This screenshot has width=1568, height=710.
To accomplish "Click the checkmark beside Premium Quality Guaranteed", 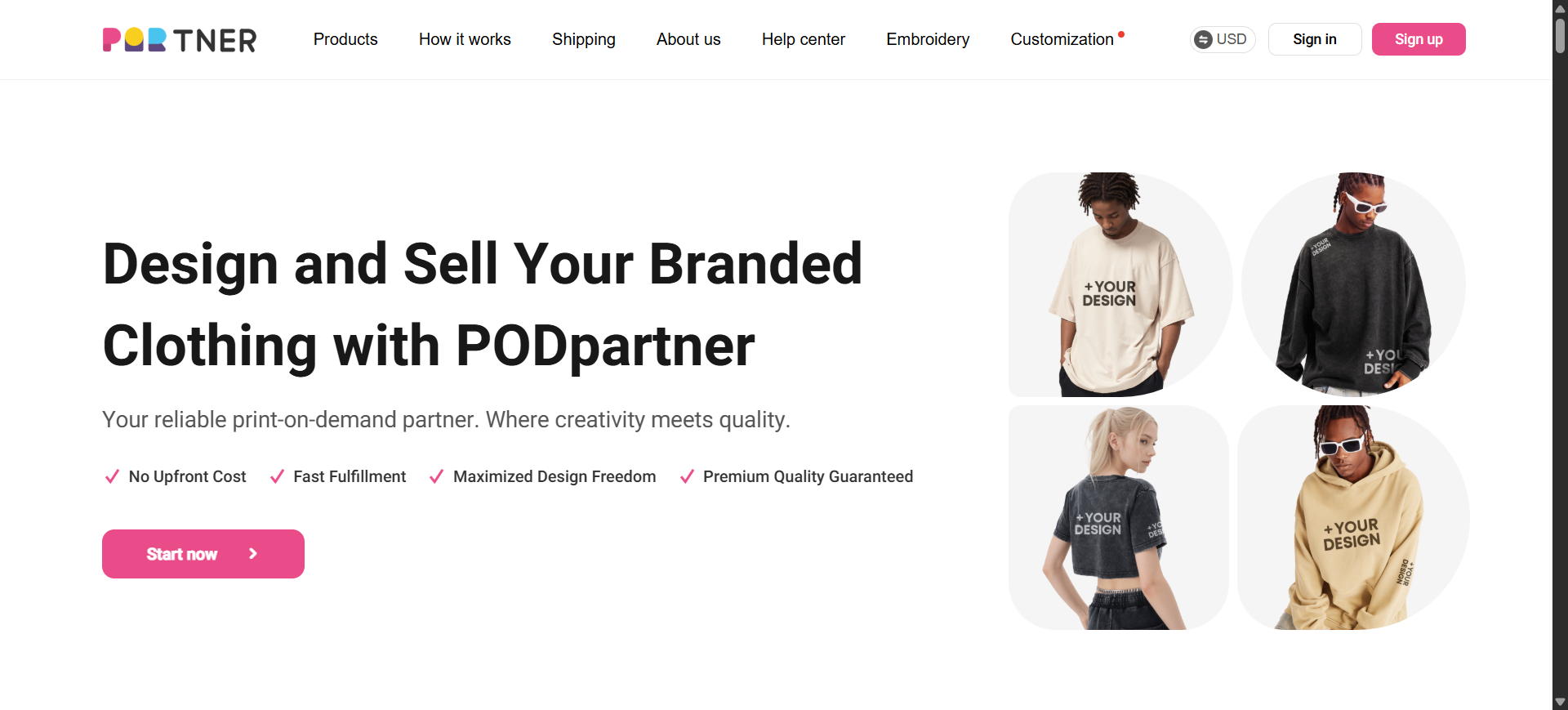I will 687,476.
